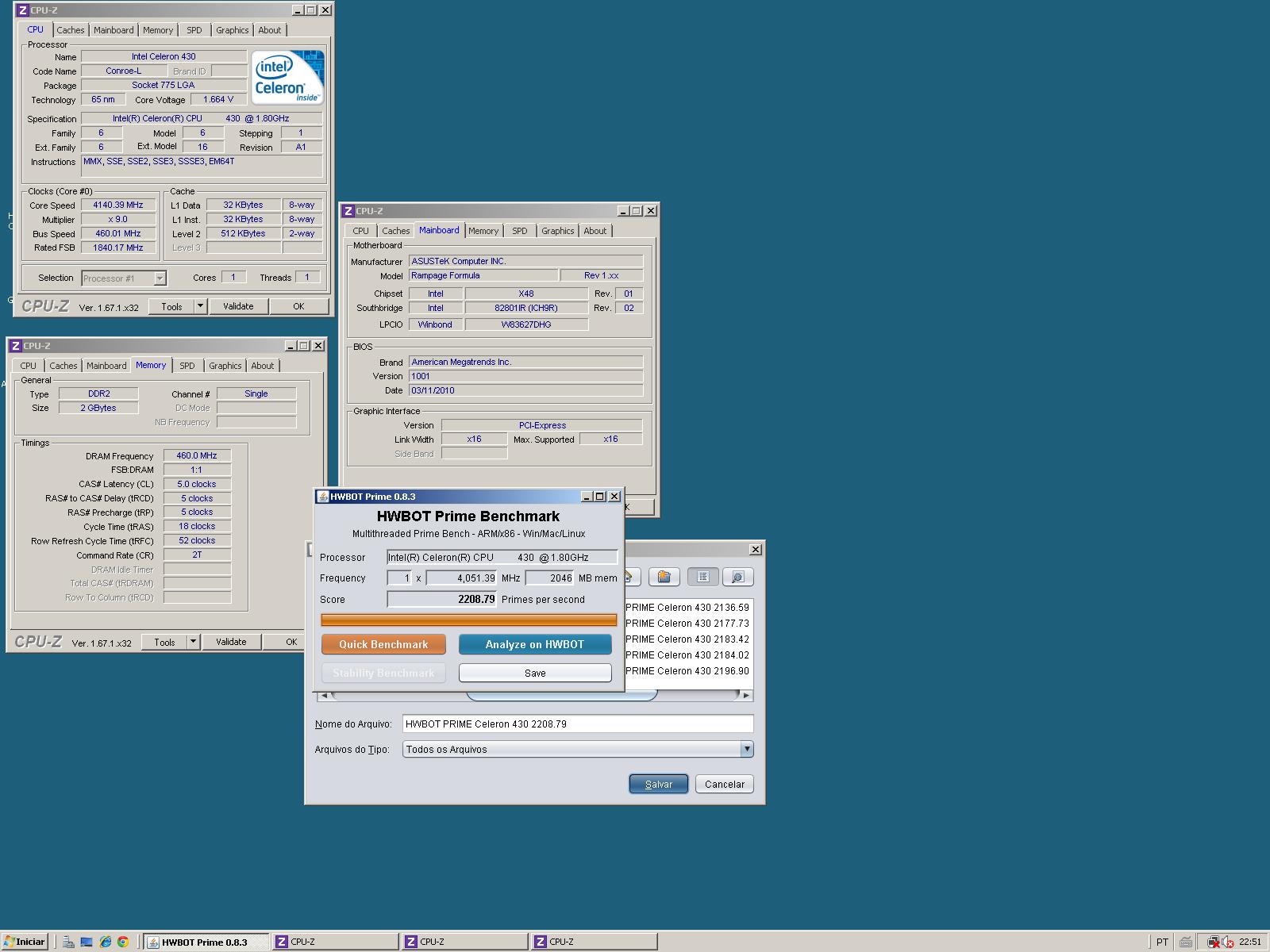1270x952 pixels.
Task: Click the Java icon in HWBOT Prime title bar
Action: pyautogui.click(x=323, y=497)
